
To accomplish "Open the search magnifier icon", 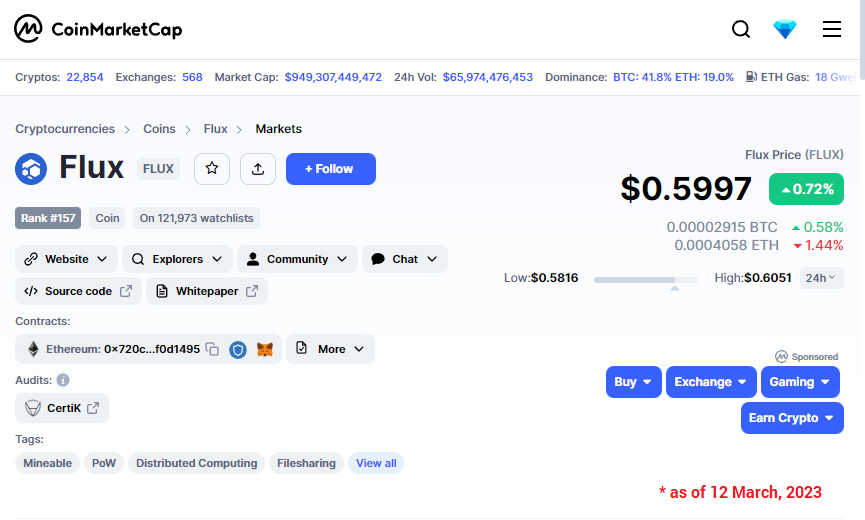I will click(741, 29).
